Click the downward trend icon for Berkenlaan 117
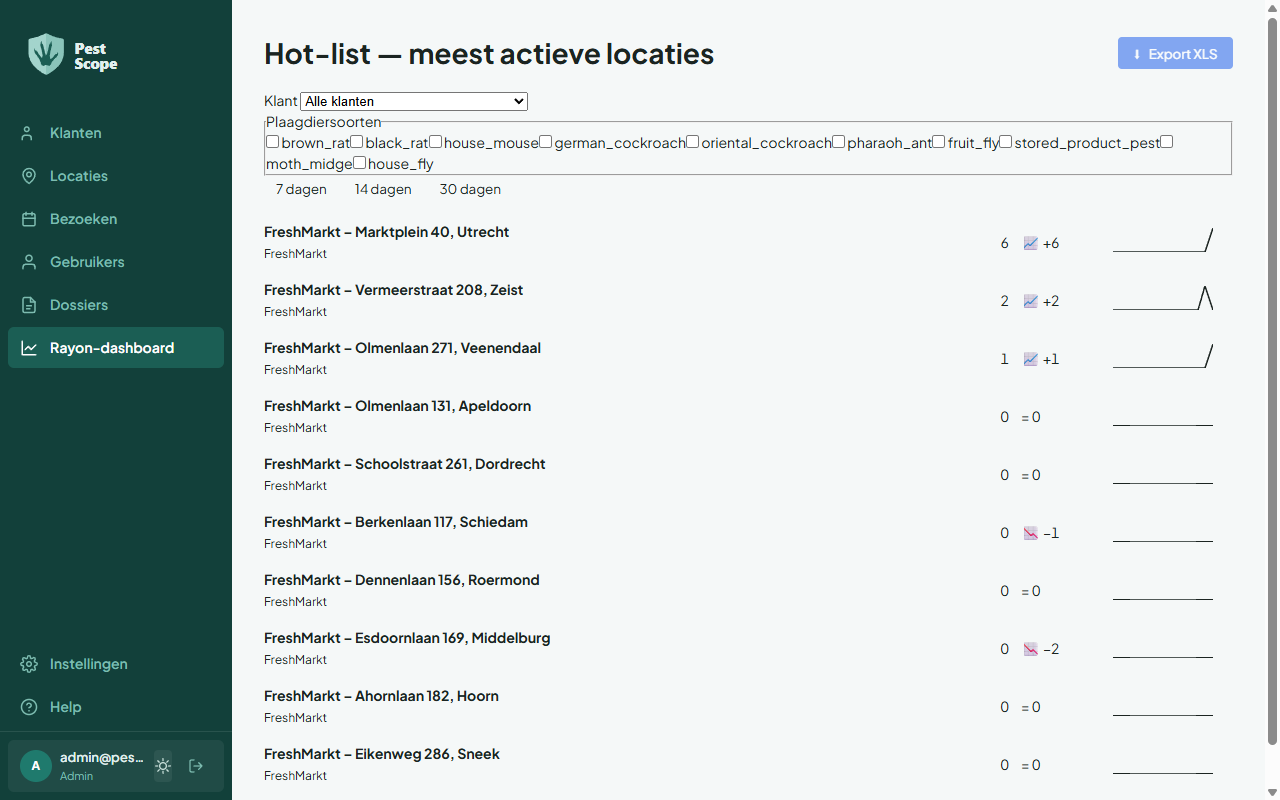 coord(1031,533)
